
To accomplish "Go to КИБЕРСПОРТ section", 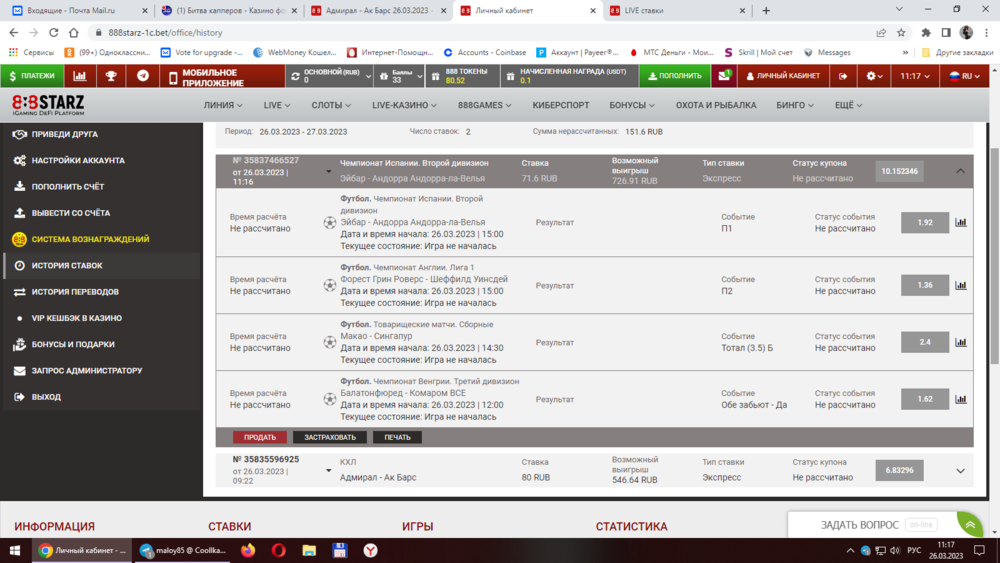I will point(561,105).
